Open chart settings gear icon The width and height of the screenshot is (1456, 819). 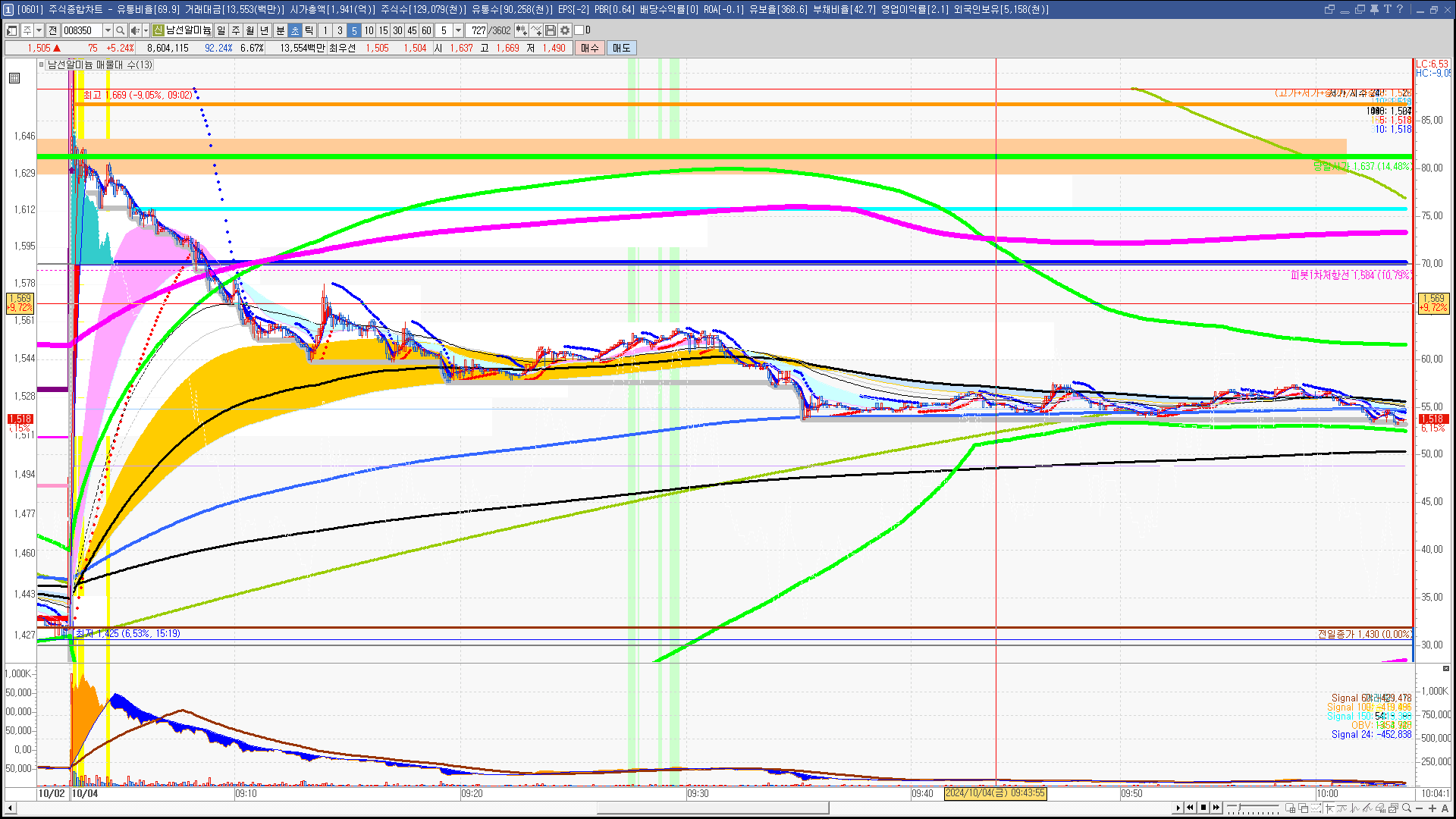tap(565, 30)
